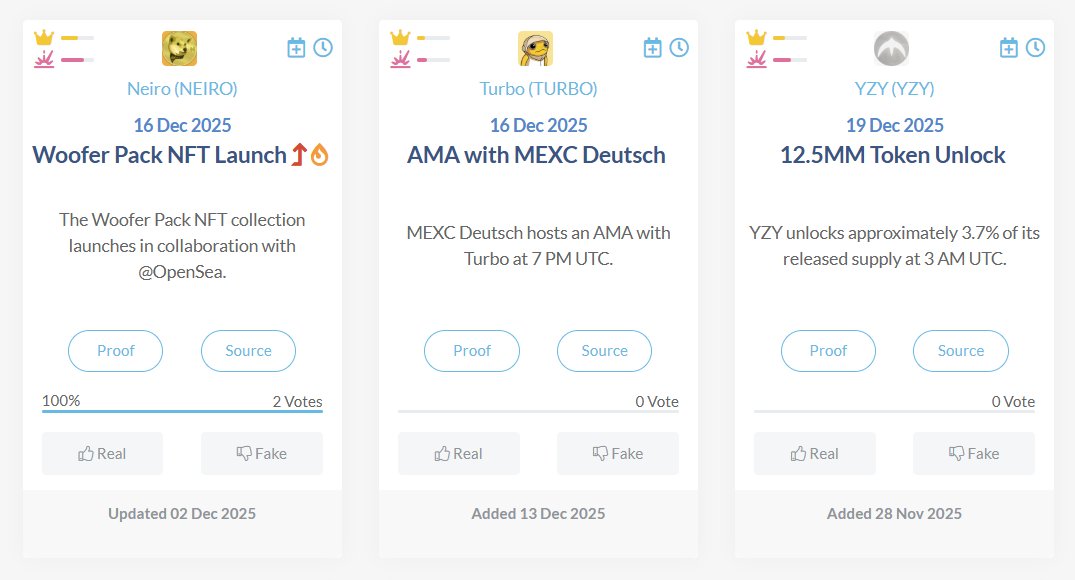Viewport: 1075px width, 580px height.
Task: Click the add-to-calendar icon on Turbo card
Action: [652, 47]
